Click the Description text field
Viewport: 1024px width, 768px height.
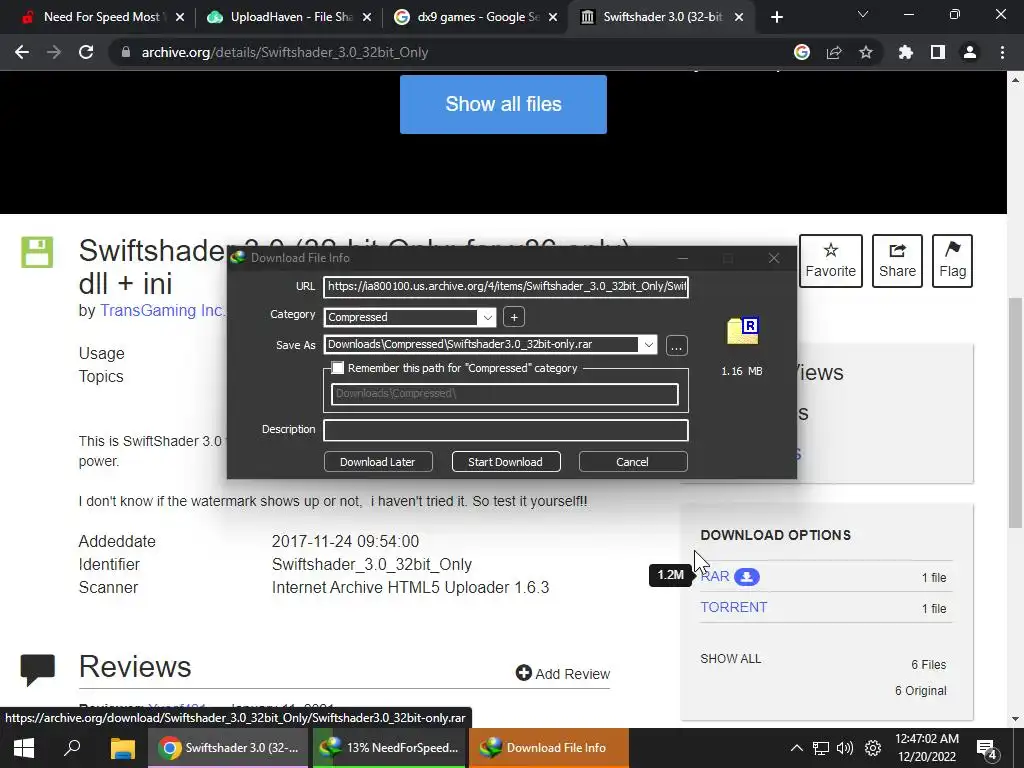[x=505, y=430]
